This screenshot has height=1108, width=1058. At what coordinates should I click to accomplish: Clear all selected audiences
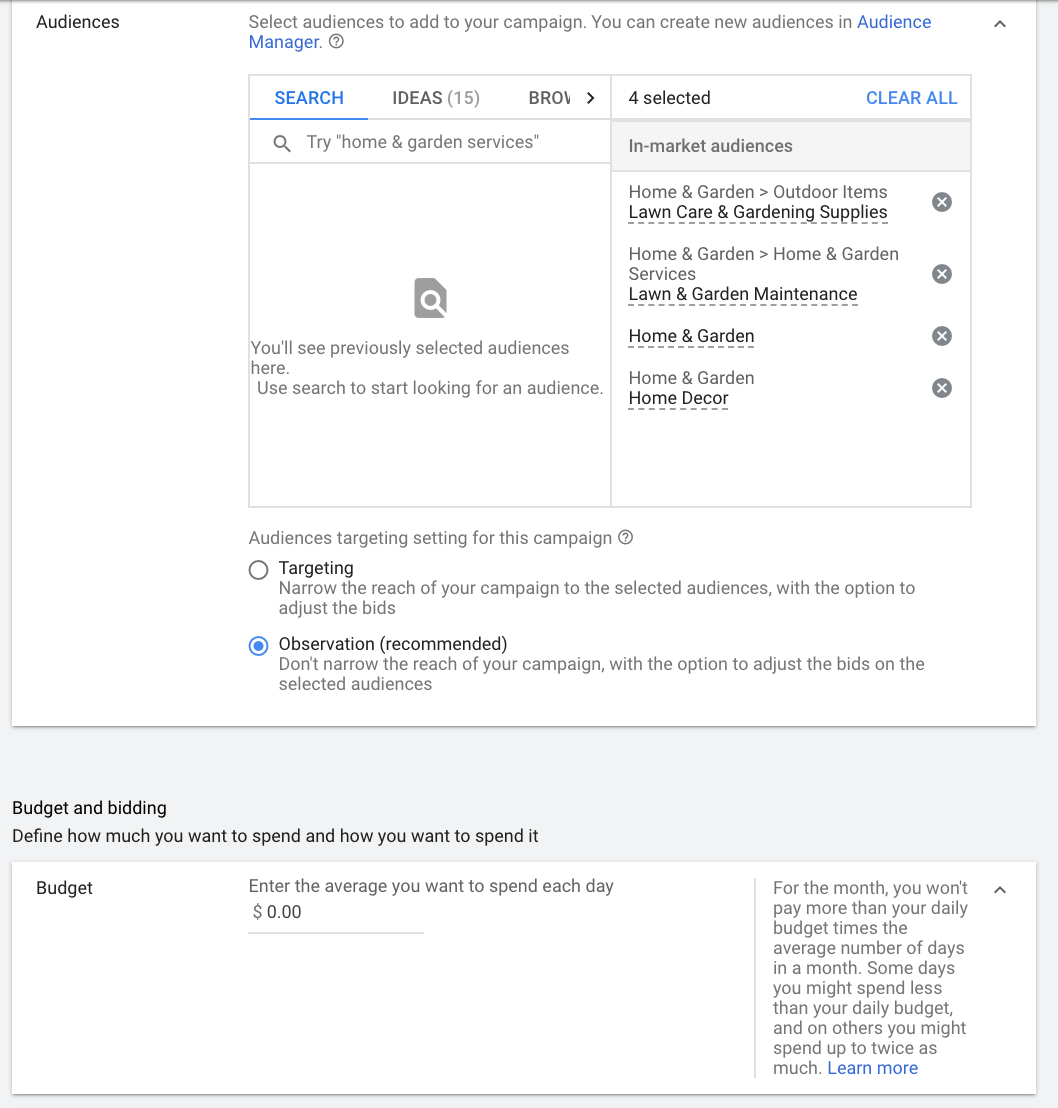(911, 97)
